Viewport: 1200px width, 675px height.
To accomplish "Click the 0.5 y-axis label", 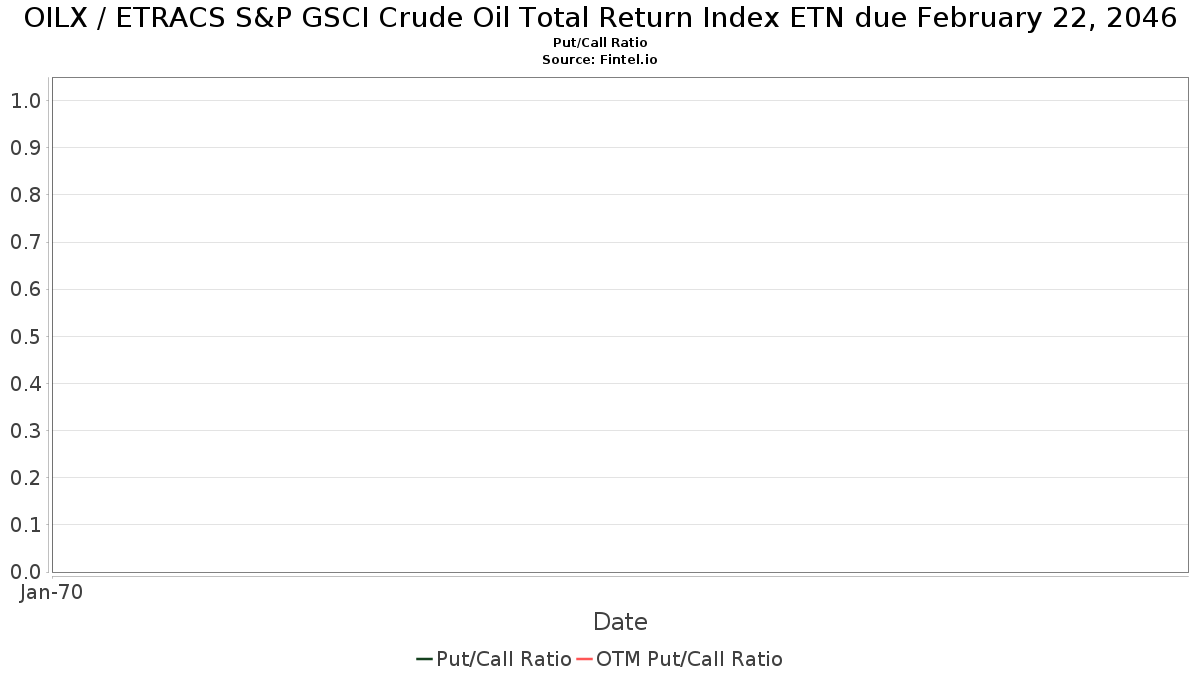I will [x=25, y=336].
